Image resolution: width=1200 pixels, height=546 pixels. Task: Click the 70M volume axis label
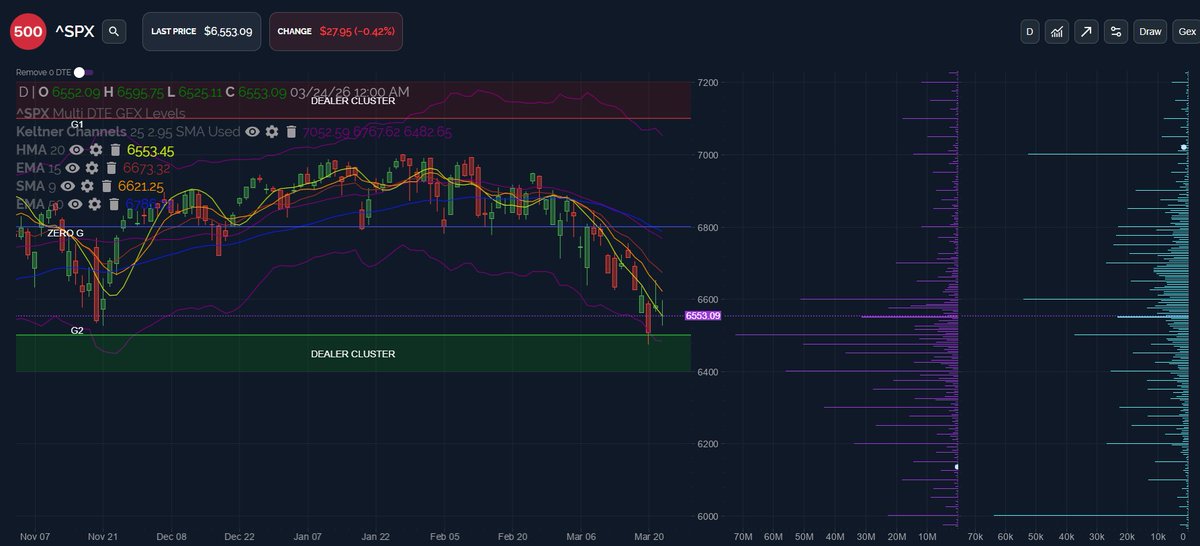click(743, 536)
